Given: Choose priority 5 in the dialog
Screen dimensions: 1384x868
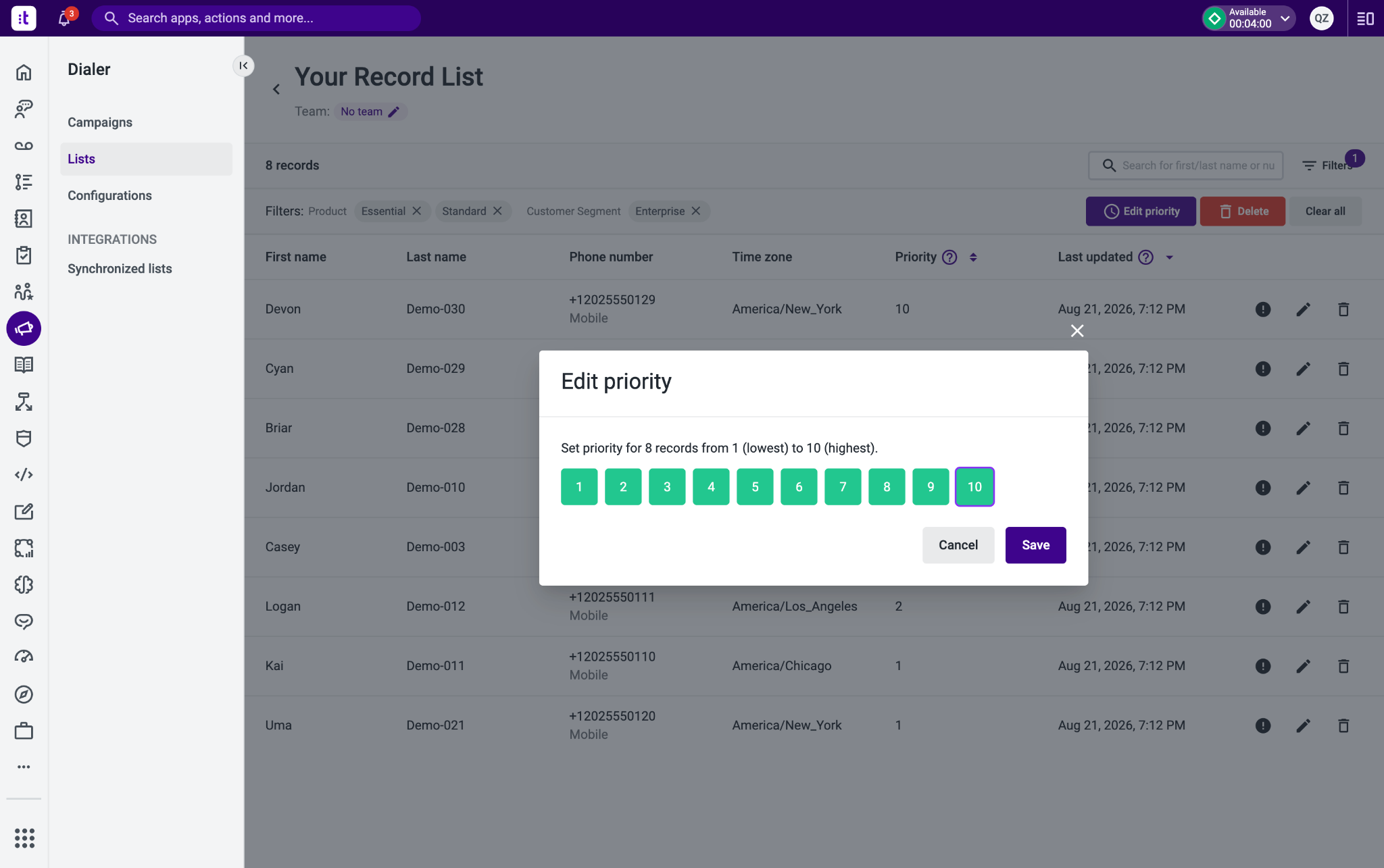Looking at the screenshot, I should [755, 486].
